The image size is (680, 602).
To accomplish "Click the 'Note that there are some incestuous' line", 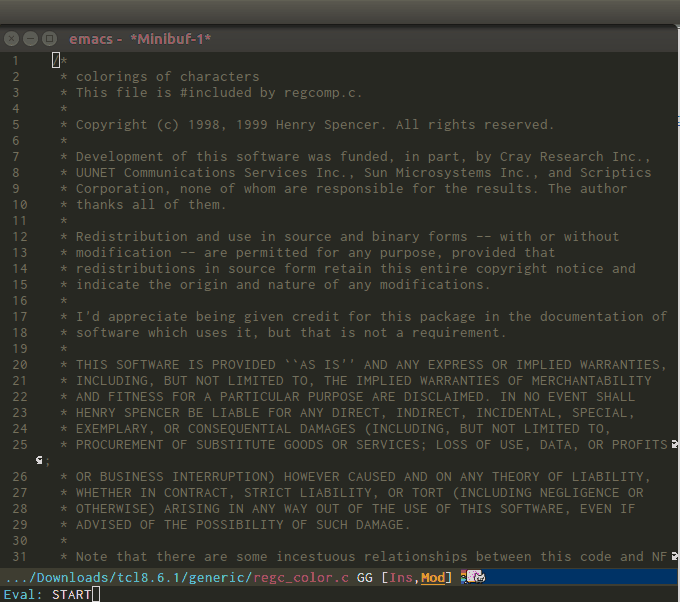I will pos(364,557).
